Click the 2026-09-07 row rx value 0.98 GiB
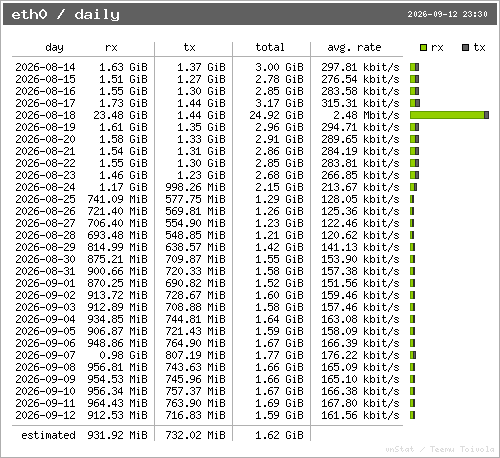 click(123, 355)
